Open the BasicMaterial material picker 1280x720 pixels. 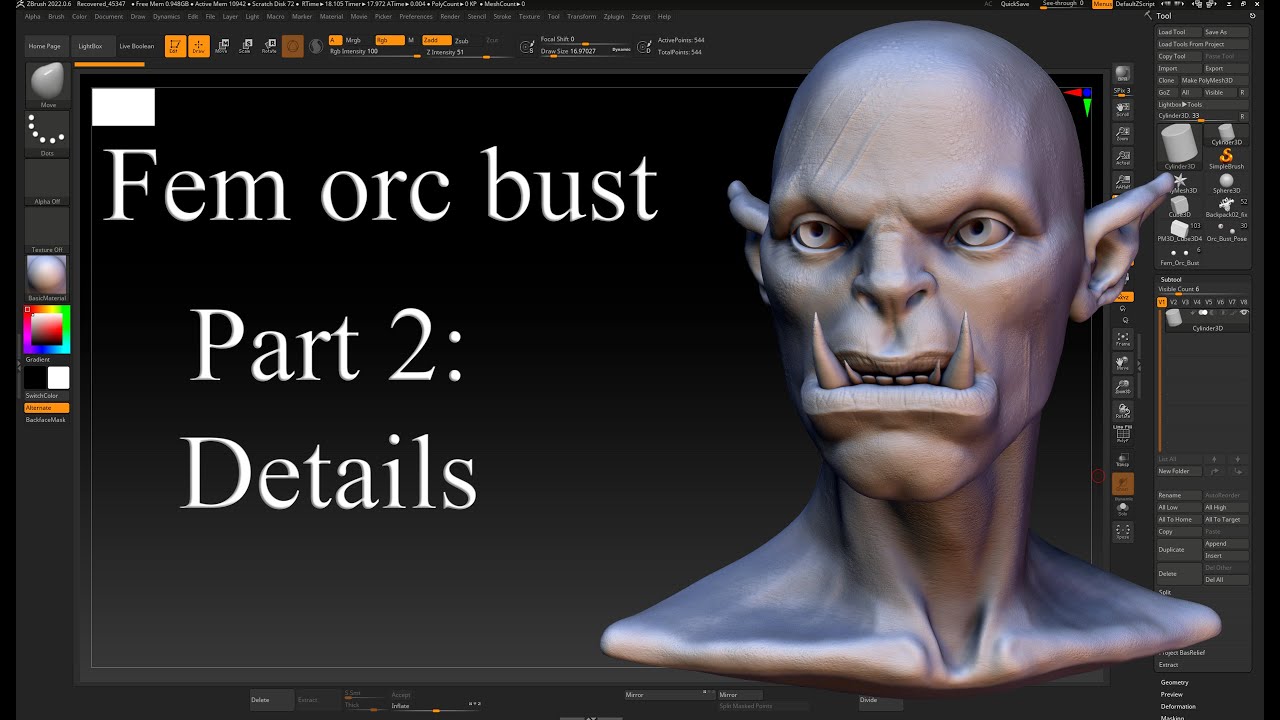coord(48,278)
